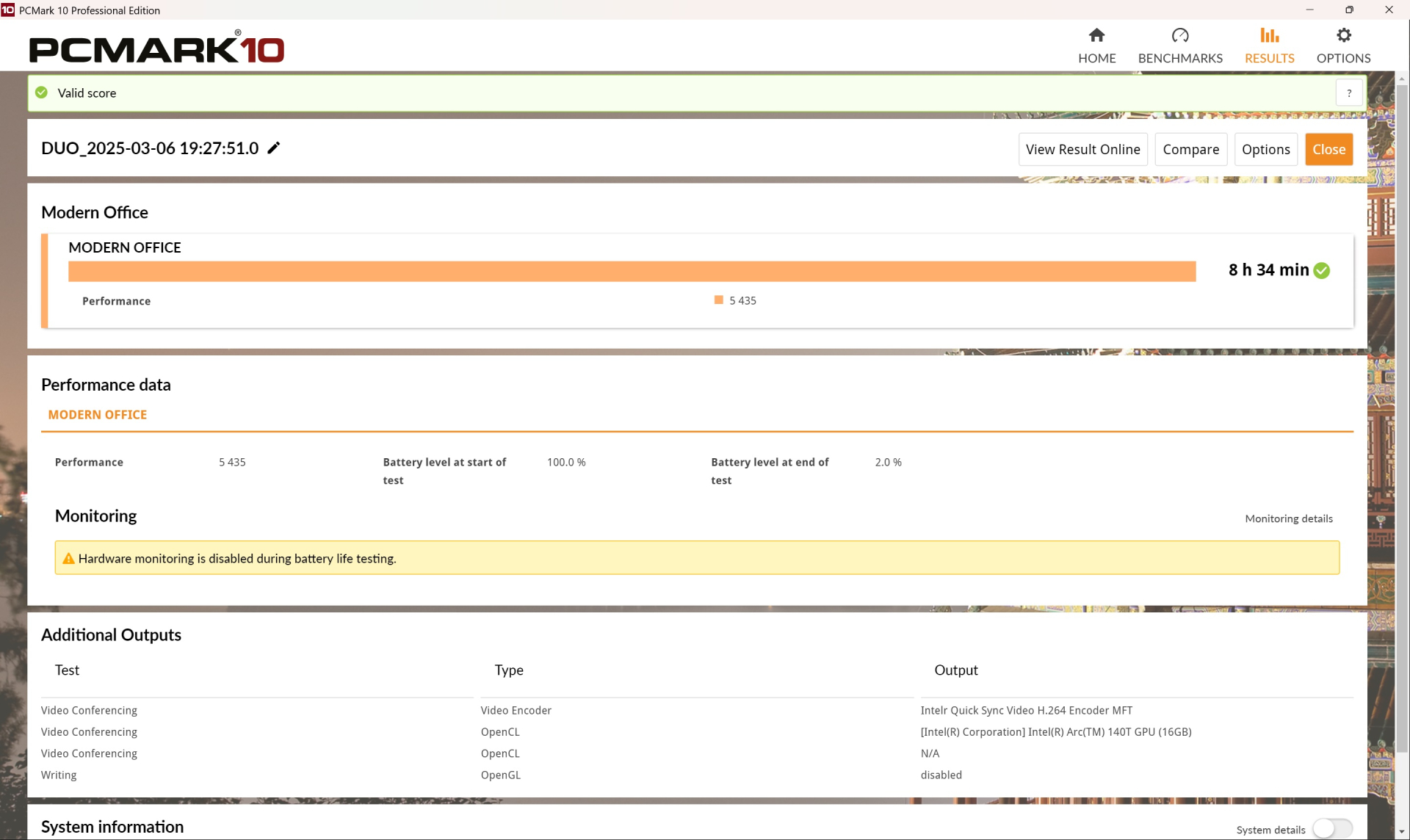1410x840 pixels.
Task: Click the PCMark 10 title bar app icon
Action: [x=8, y=10]
